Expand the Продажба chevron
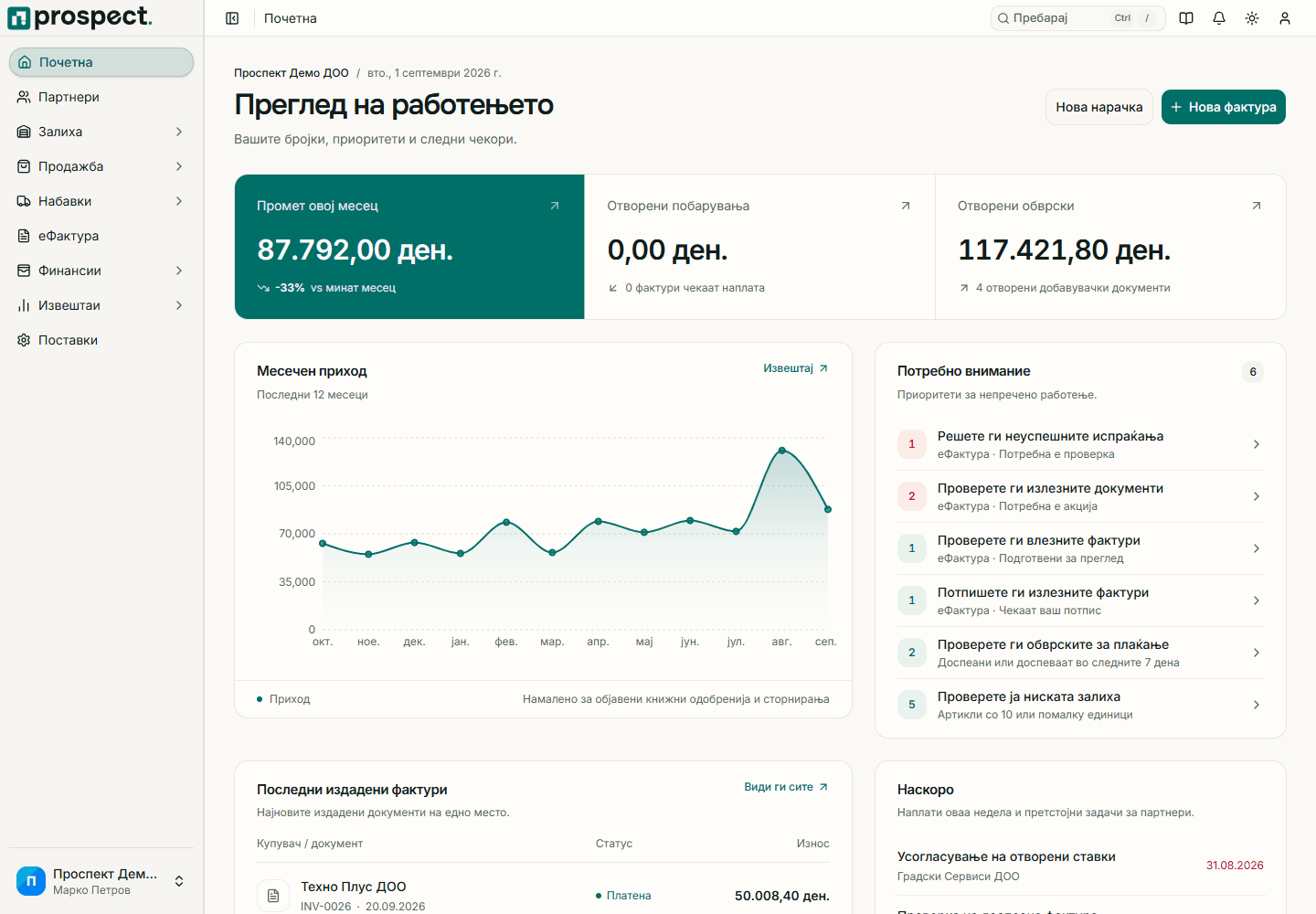Viewport: 1316px width, 914px height. coord(179,166)
